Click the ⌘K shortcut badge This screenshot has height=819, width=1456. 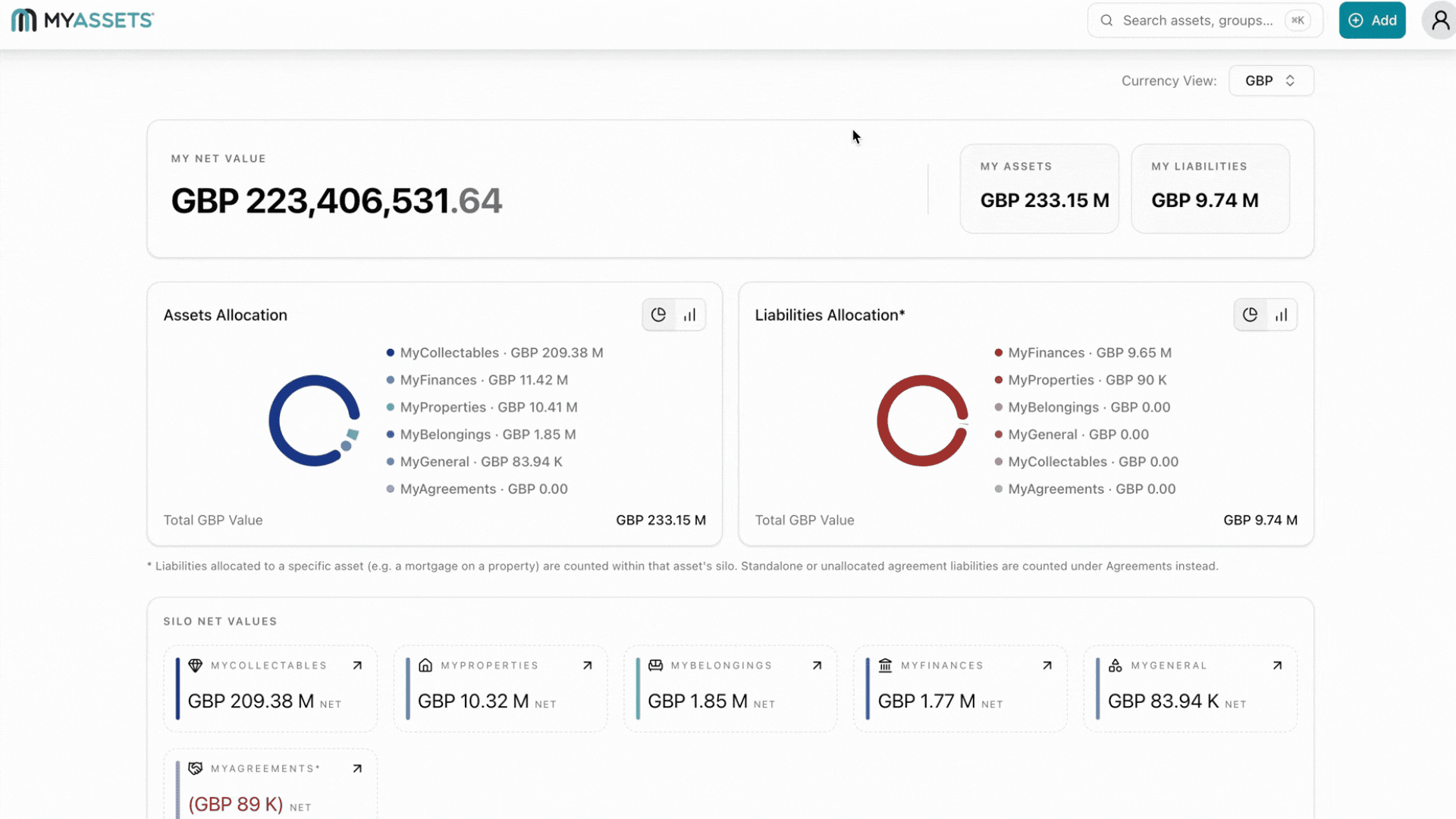click(1298, 20)
